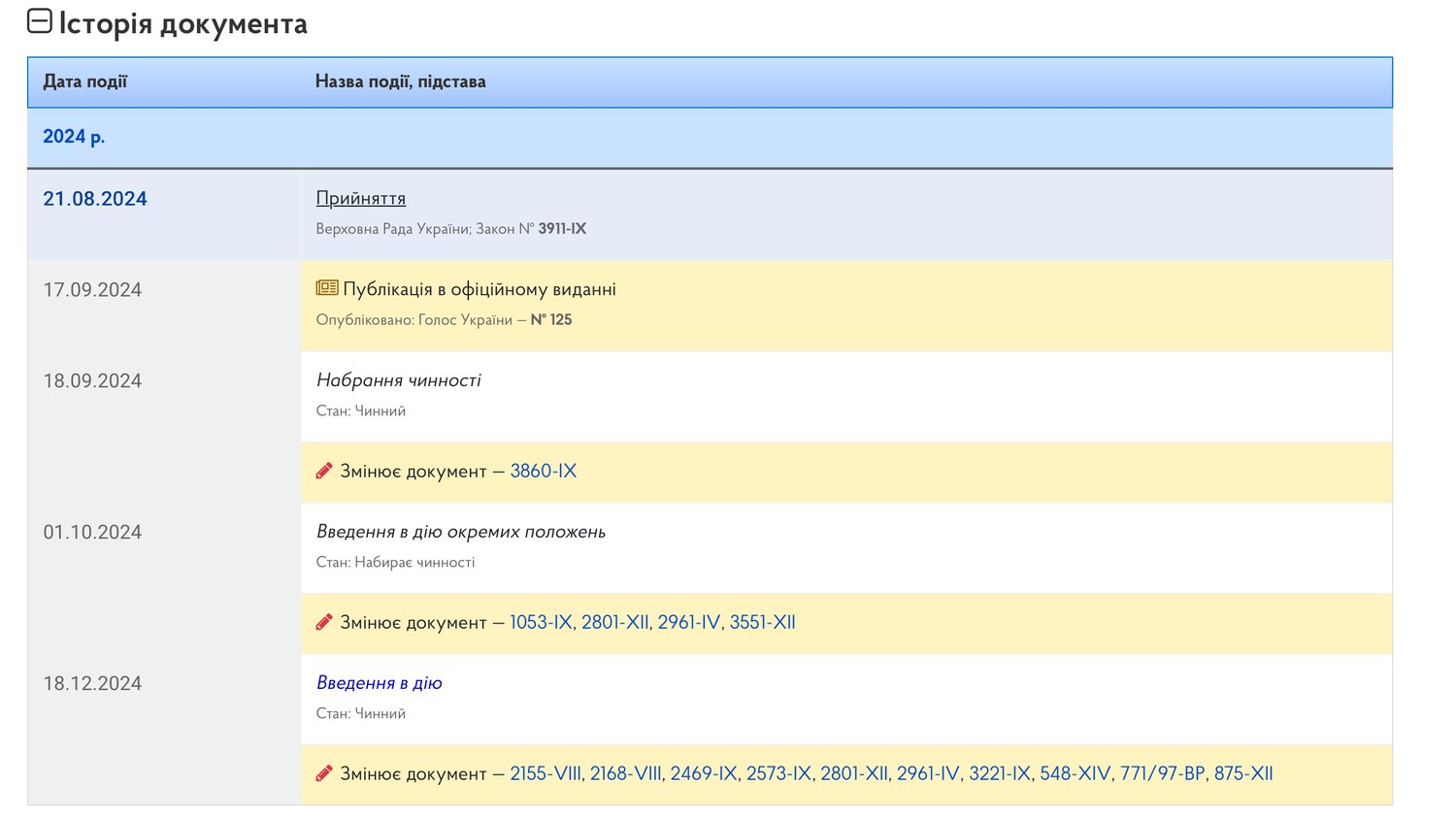The width and height of the screenshot is (1456, 818).
Task: Click the Назва події, підстава column header
Action: [x=401, y=82]
